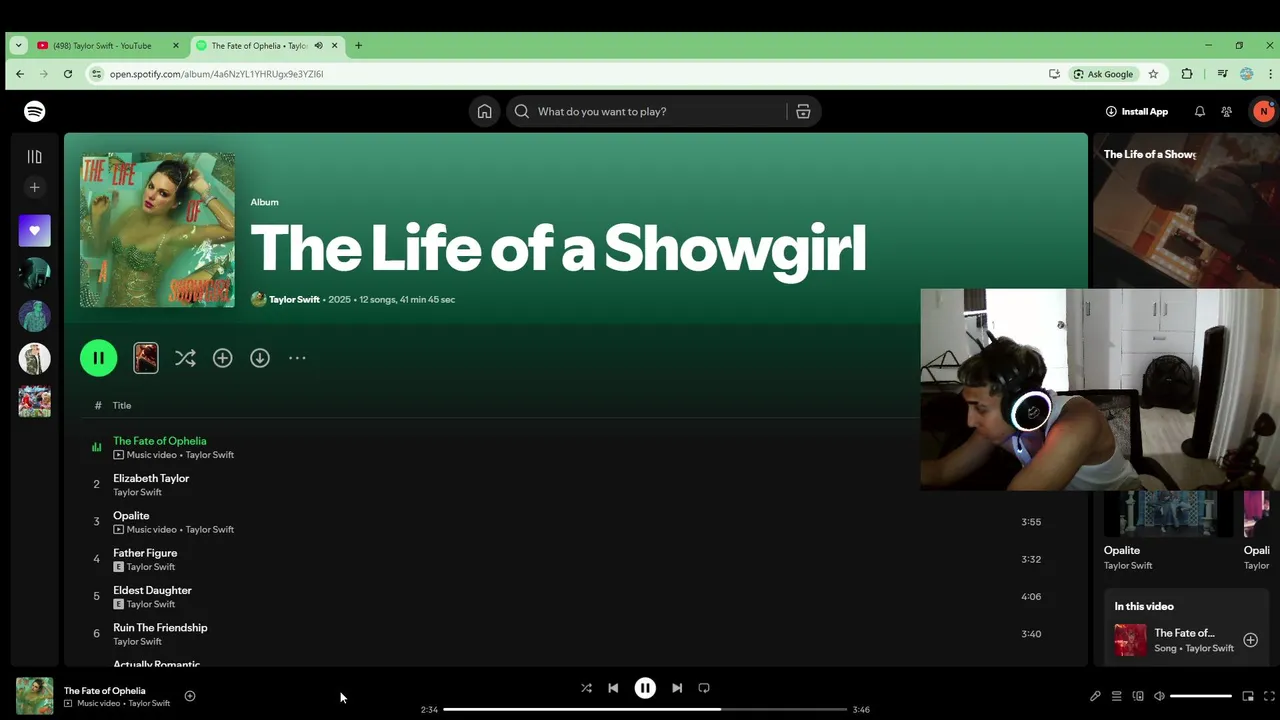Viewport: 1280px width, 720px height.
Task: Open browser media controls icon
Action: pyautogui.click(x=1222, y=74)
